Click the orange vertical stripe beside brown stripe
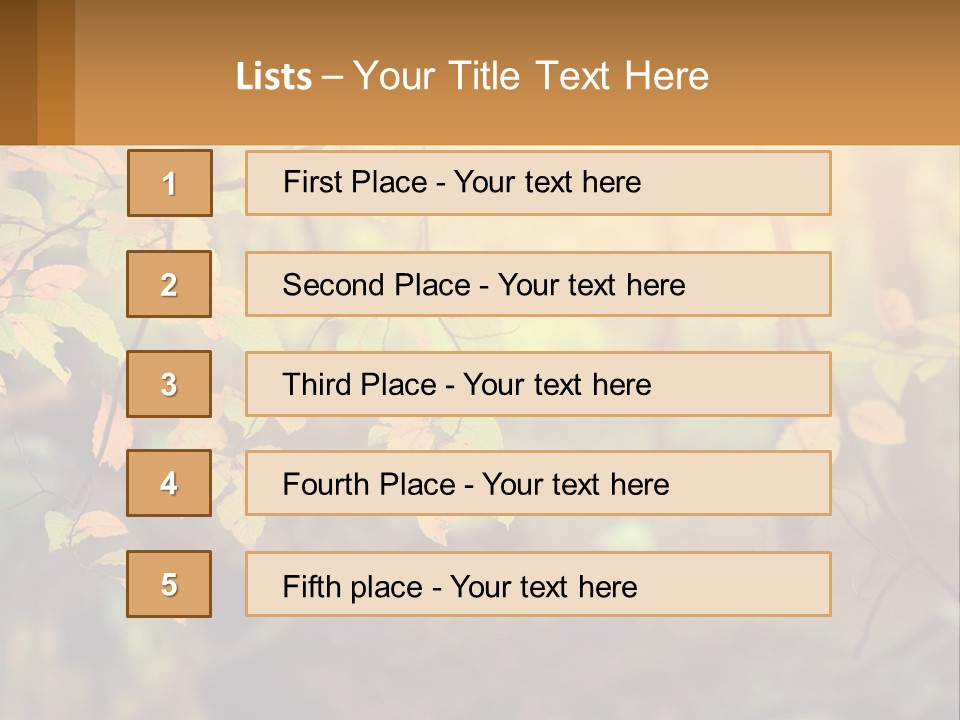 (56, 70)
